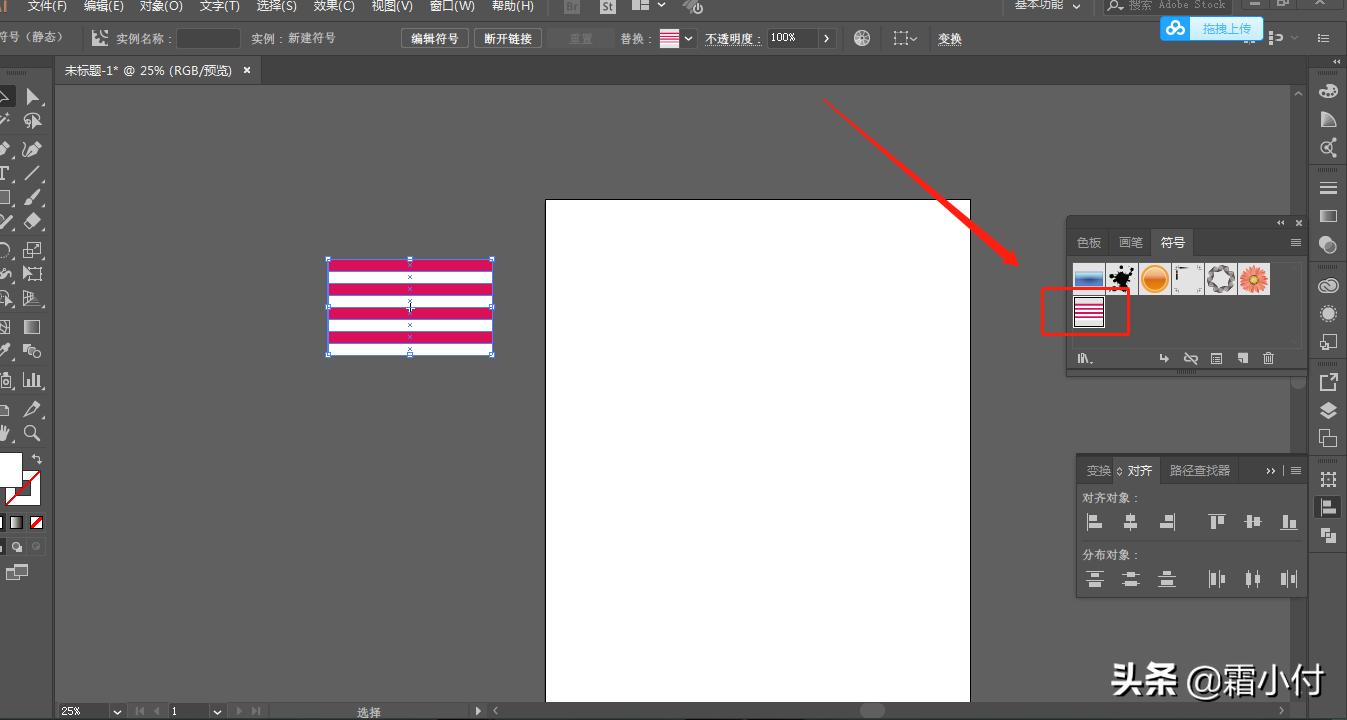Click 不透明度 link
This screenshot has width=1347, height=720.
coord(733,39)
